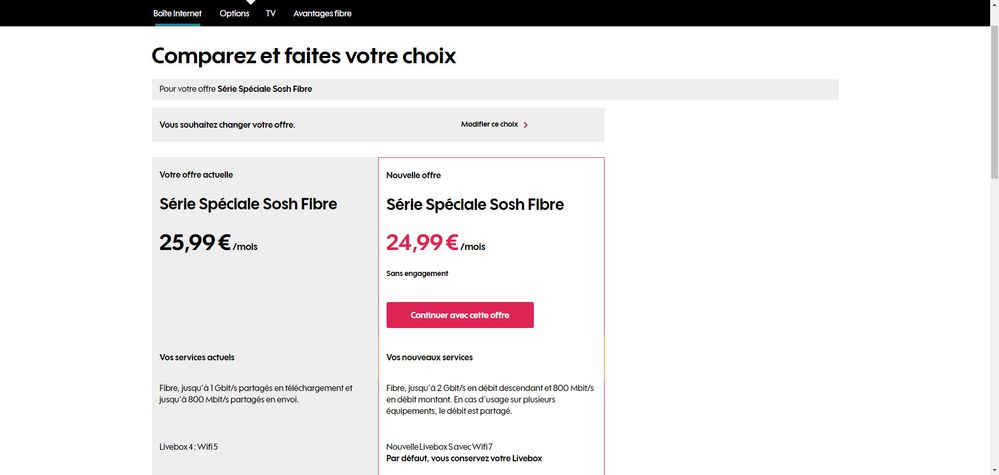The width and height of the screenshot is (999, 475).
Task: Click the red 24,99 € new price
Action: 422,243
